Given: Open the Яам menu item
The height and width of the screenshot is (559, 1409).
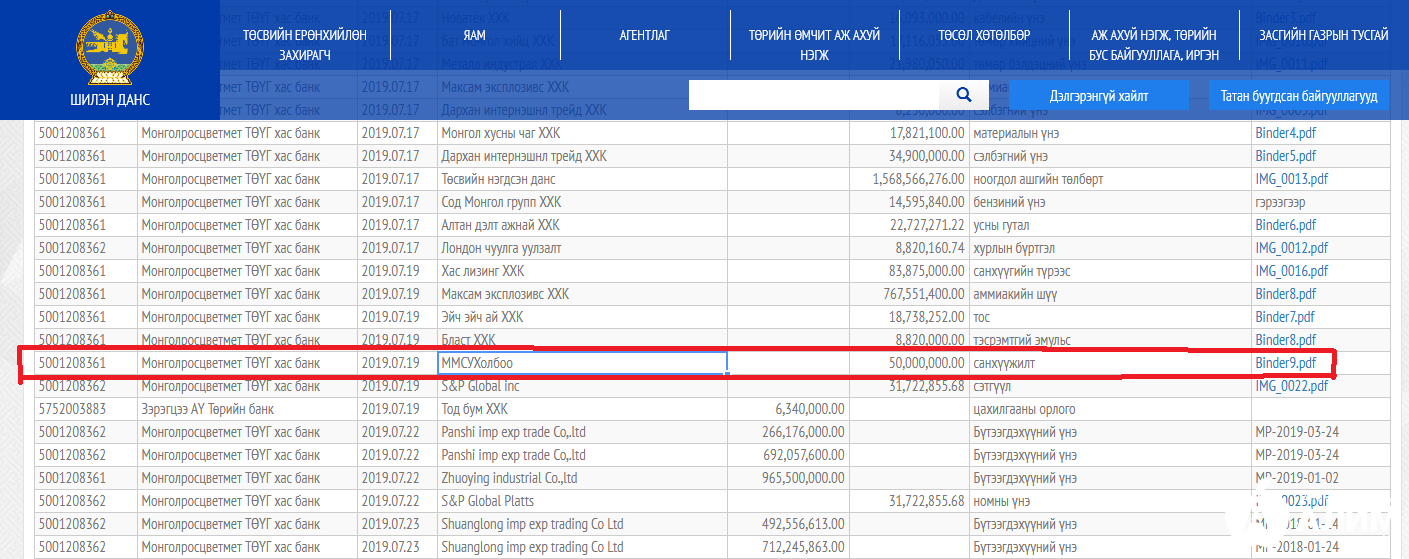Looking at the screenshot, I should 474,35.
